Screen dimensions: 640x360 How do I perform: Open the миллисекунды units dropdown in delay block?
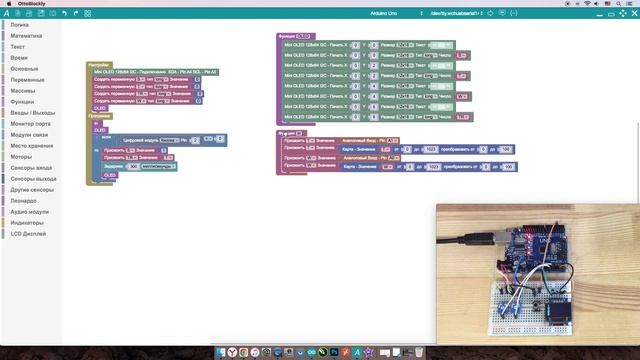point(158,167)
